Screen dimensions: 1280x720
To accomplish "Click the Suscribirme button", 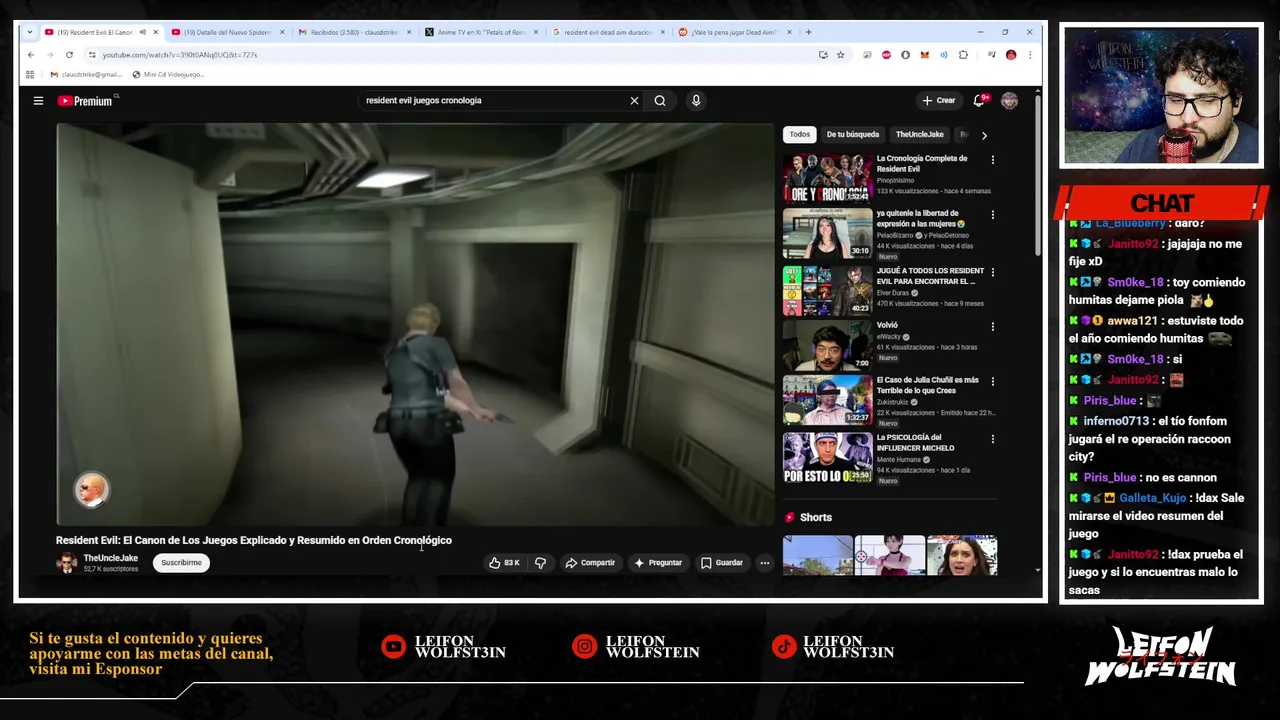I will [181, 563].
